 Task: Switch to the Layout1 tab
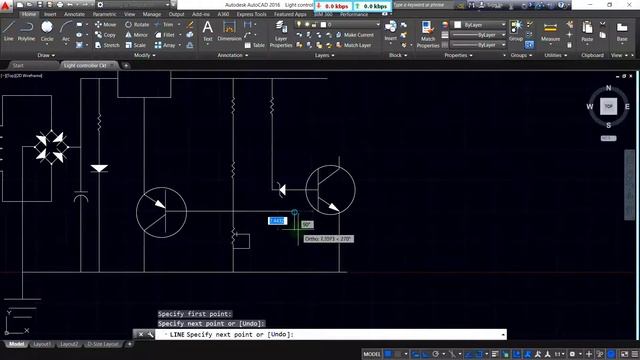pos(42,344)
